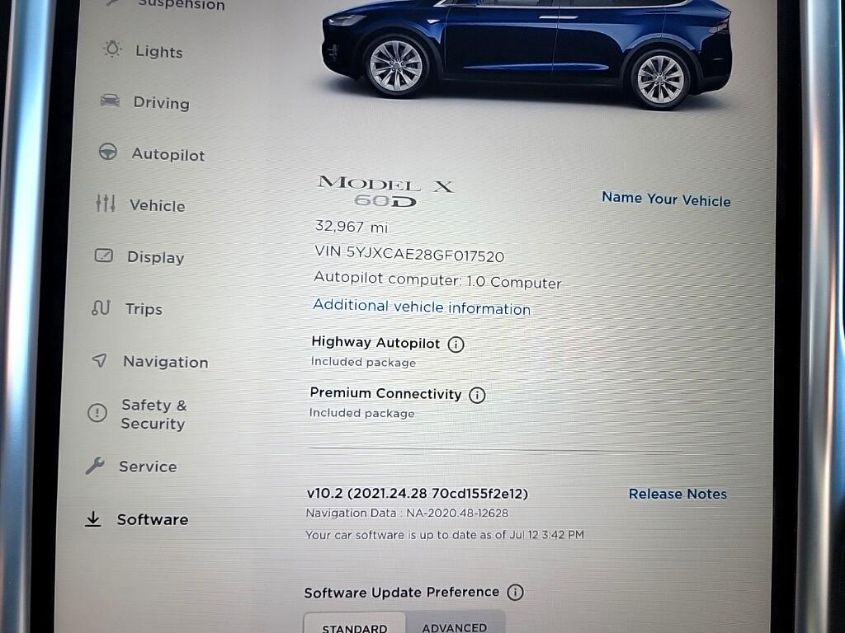Select ADVANCED update preference
This screenshot has width=845, height=633.
454,623
